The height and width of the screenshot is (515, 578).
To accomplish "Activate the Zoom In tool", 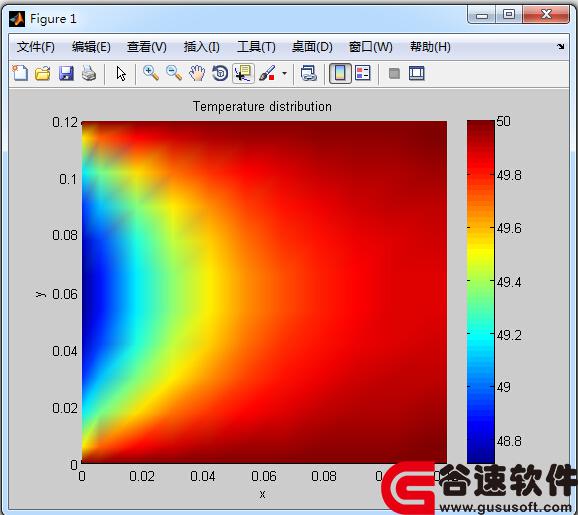I will [151, 73].
